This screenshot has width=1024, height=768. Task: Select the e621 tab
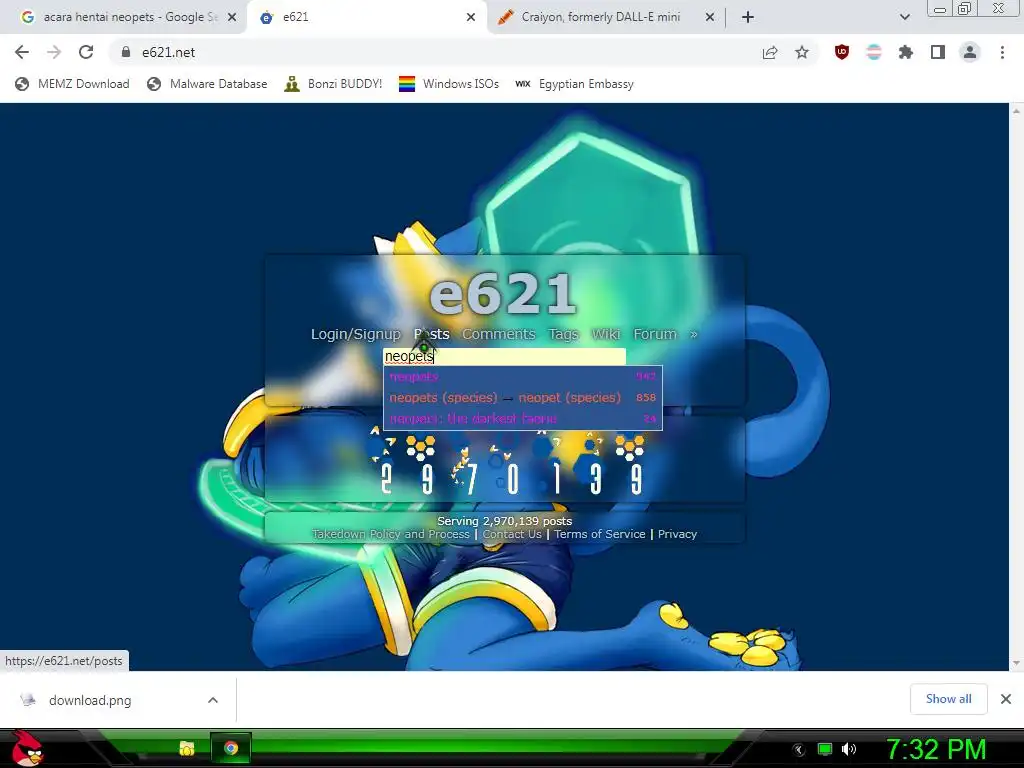[359, 17]
